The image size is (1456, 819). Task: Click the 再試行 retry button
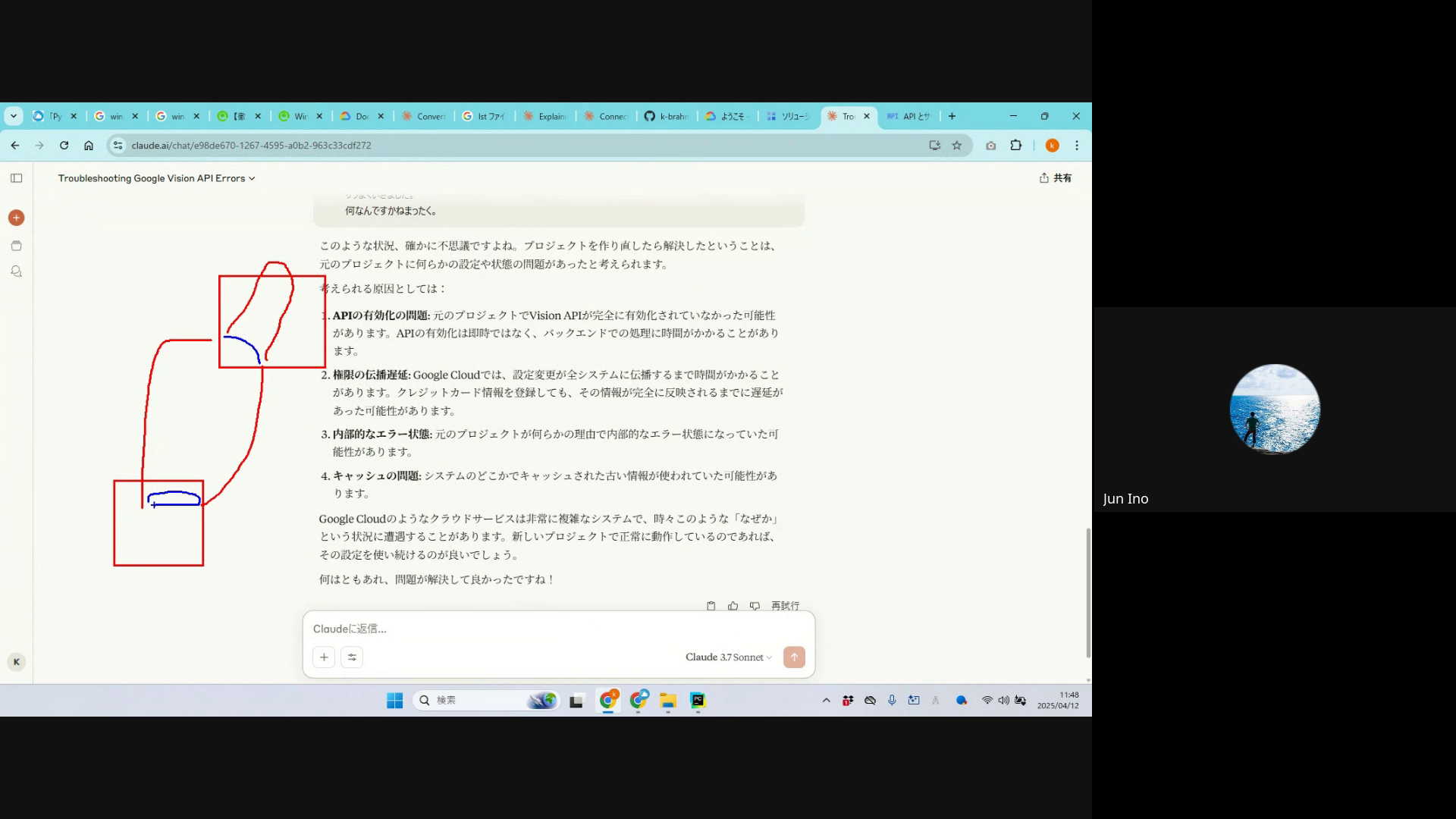[785, 606]
